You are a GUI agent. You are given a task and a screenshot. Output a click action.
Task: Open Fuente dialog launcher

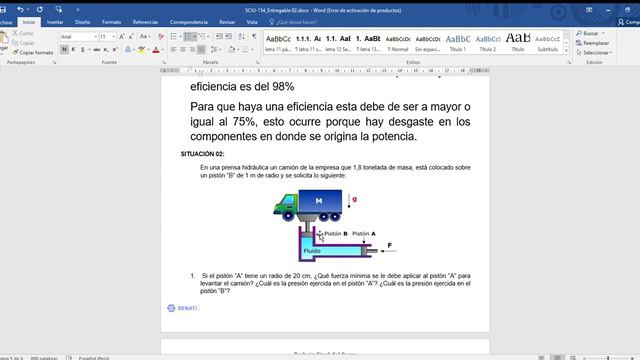tap(164, 62)
